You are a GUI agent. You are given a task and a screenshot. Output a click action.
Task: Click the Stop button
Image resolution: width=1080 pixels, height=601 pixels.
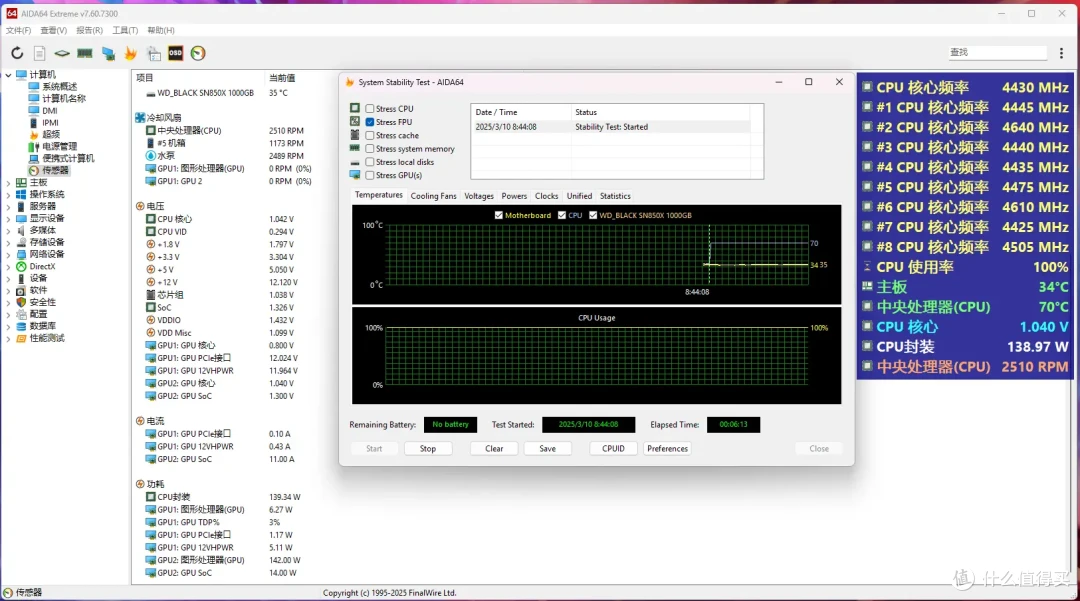(428, 449)
